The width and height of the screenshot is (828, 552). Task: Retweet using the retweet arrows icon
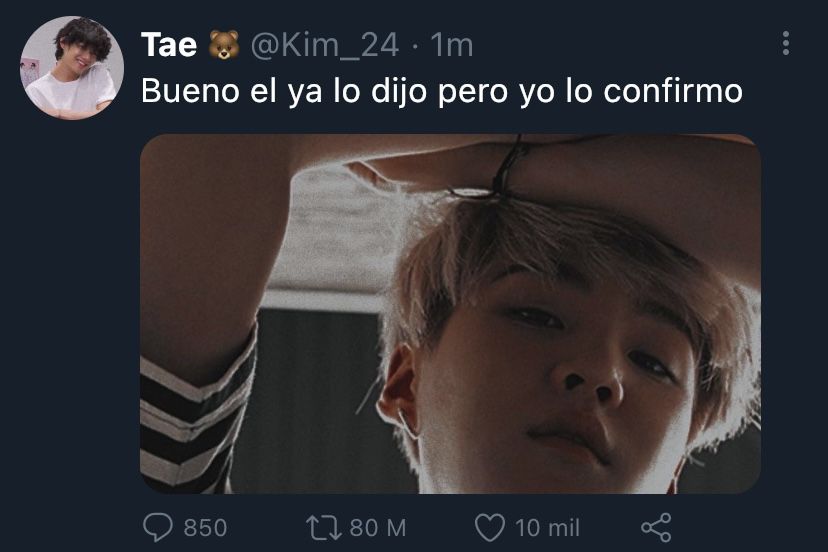coord(324,528)
